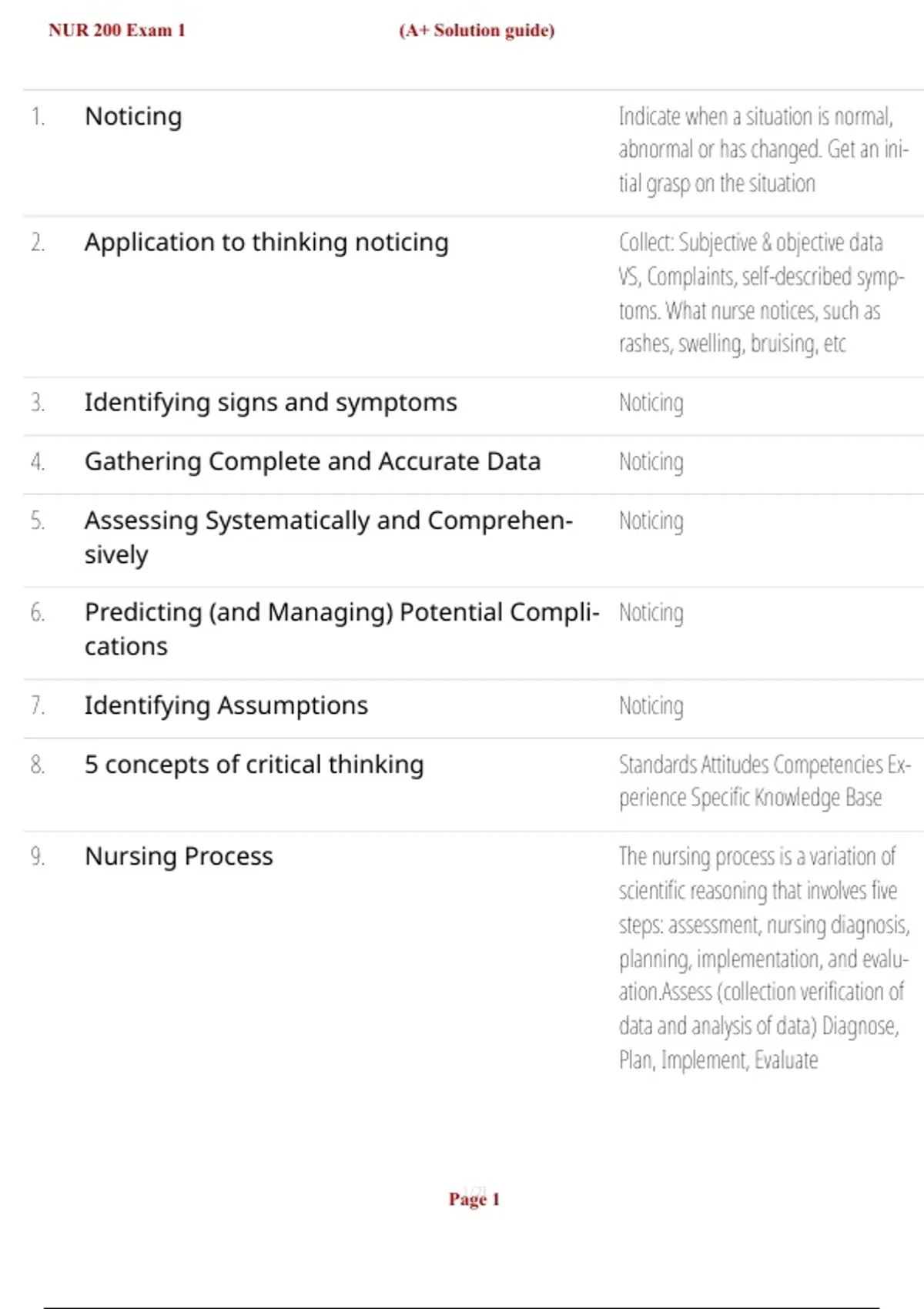Select 'Application to thinking noticing' term
This screenshot has width=924, height=1309.
266,243
